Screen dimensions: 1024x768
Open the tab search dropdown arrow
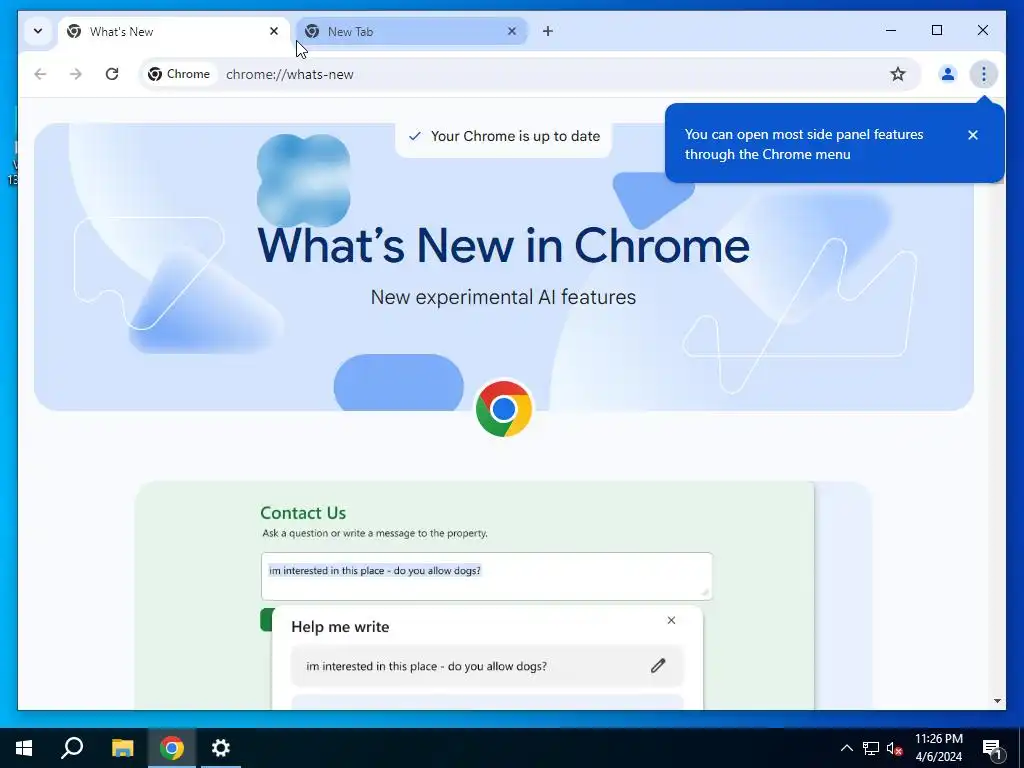(x=38, y=31)
